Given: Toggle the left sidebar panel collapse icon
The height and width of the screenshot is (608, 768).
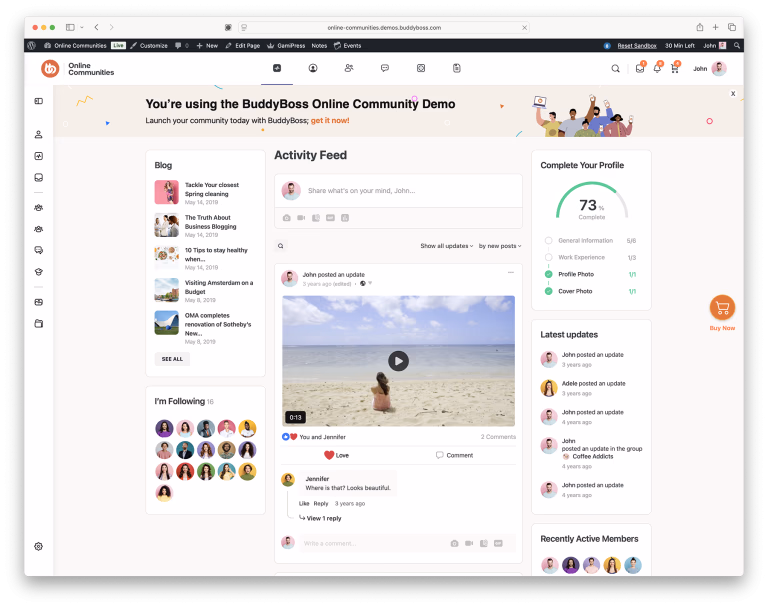Looking at the screenshot, I should tap(38, 101).
